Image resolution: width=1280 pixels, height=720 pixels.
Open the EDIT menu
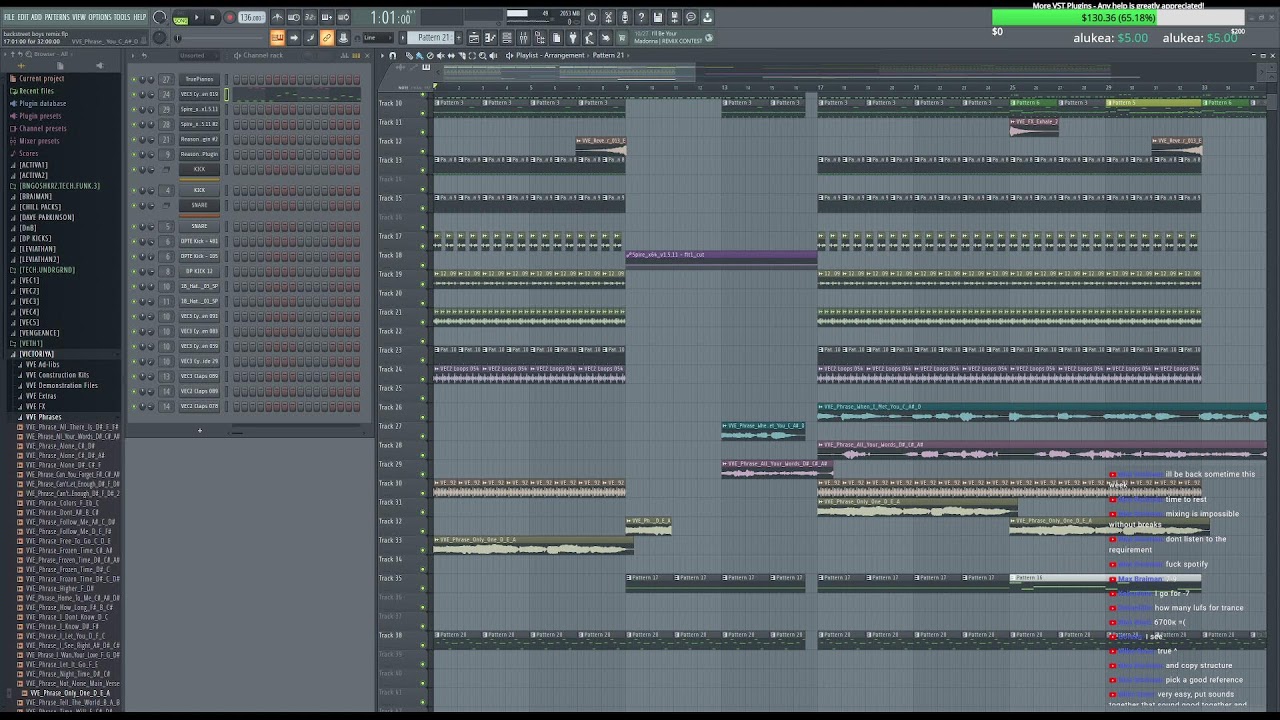pos(23,17)
